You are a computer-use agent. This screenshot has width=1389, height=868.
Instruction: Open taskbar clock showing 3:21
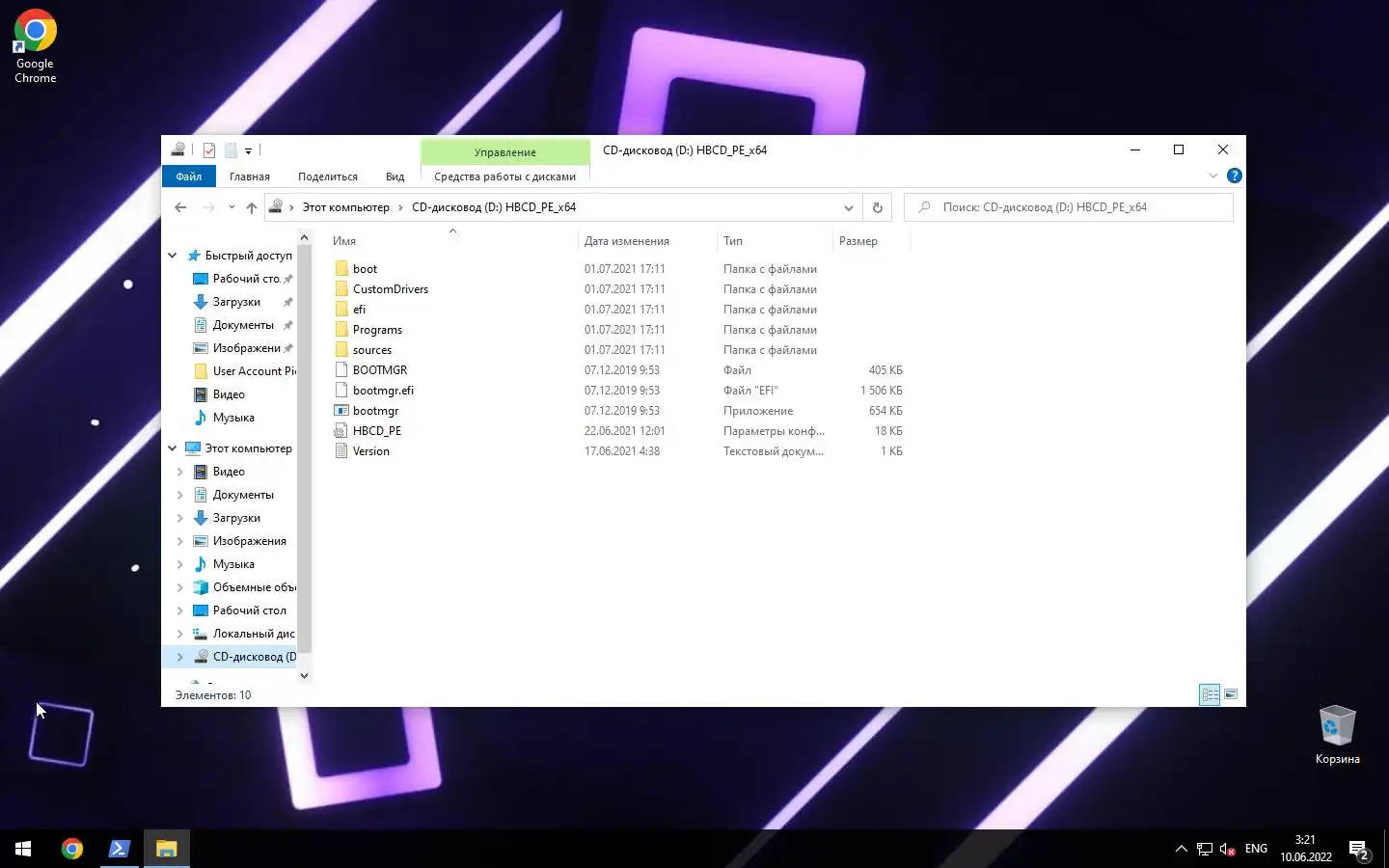1305,849
